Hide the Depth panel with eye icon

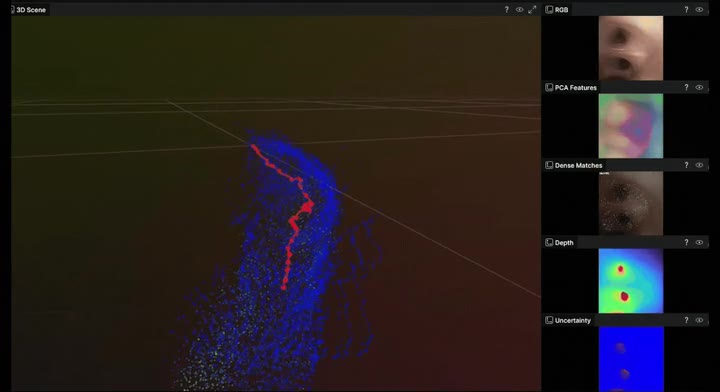tap(699, 242)
